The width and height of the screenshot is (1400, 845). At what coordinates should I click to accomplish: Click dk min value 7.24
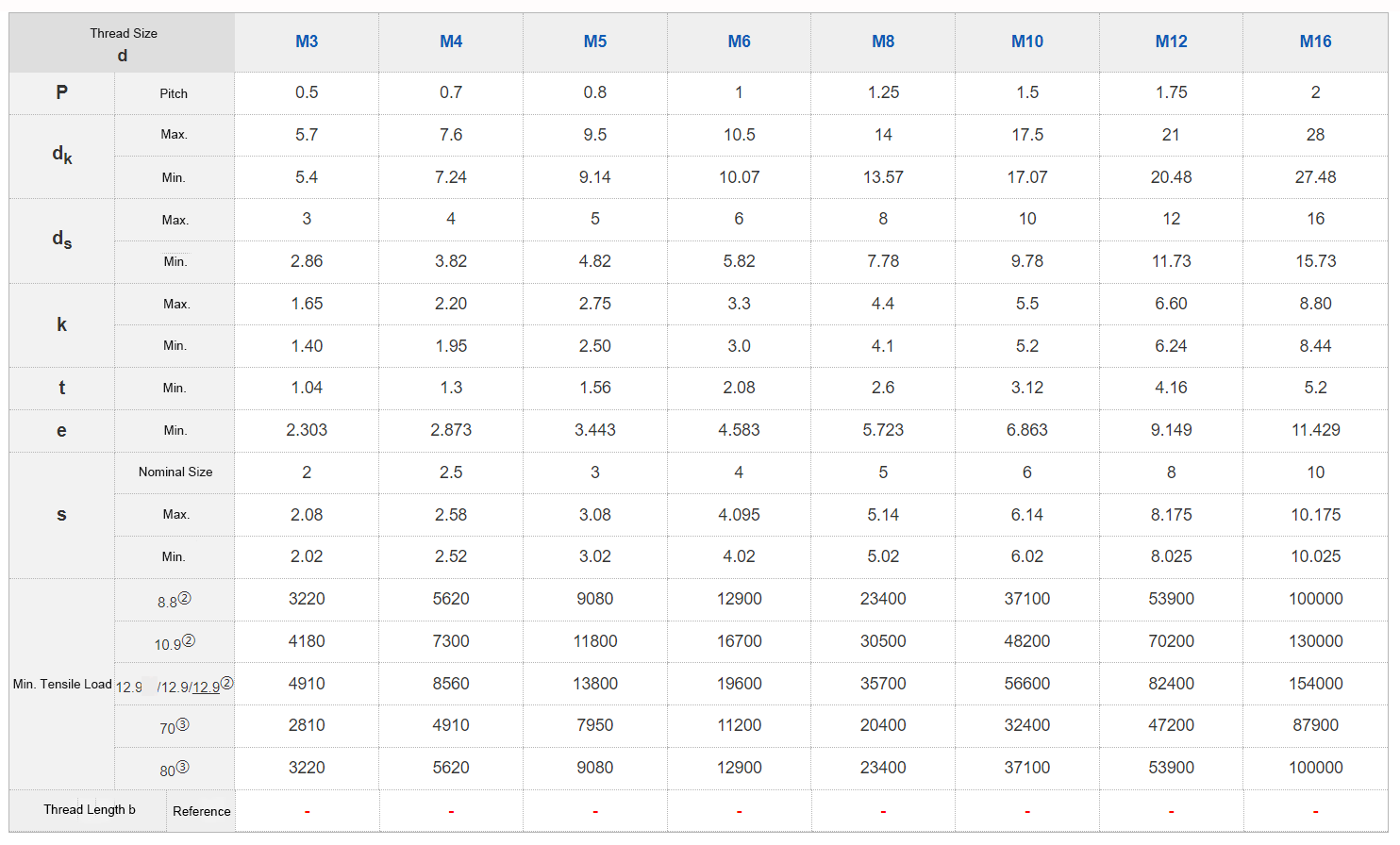pyautogui.click(x=451, y=177)
